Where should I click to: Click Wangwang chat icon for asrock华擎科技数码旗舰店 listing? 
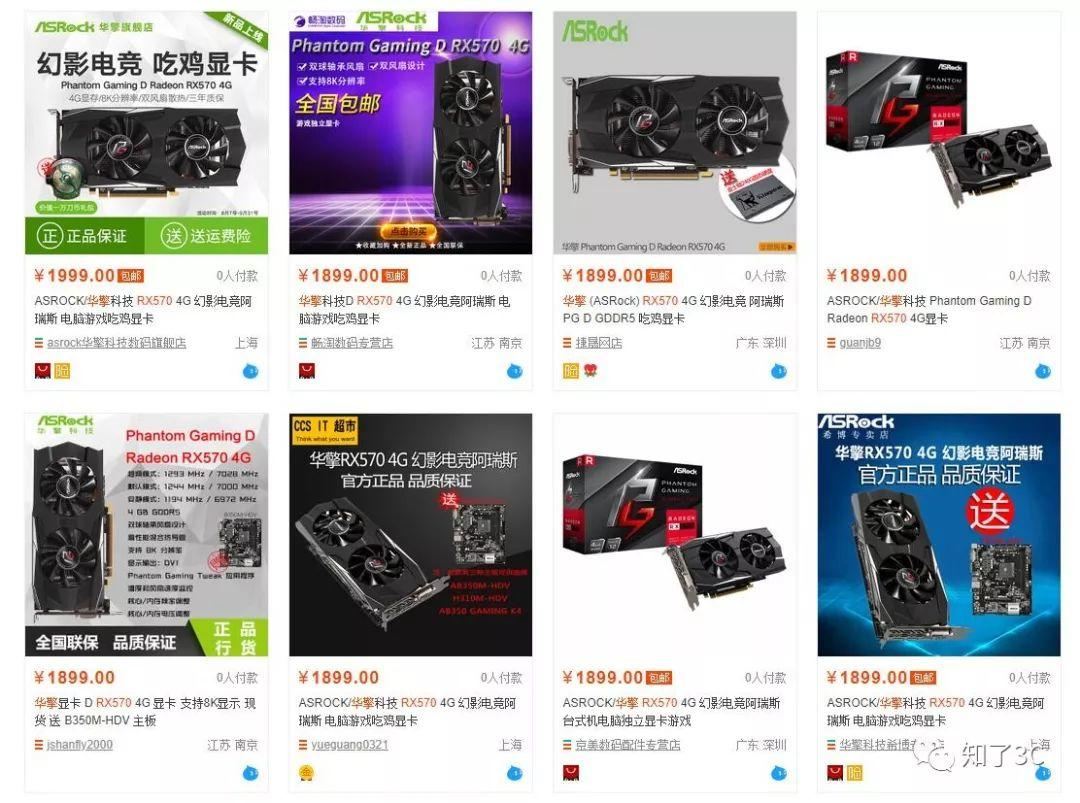pyautogui.click(x=250, y=371)
